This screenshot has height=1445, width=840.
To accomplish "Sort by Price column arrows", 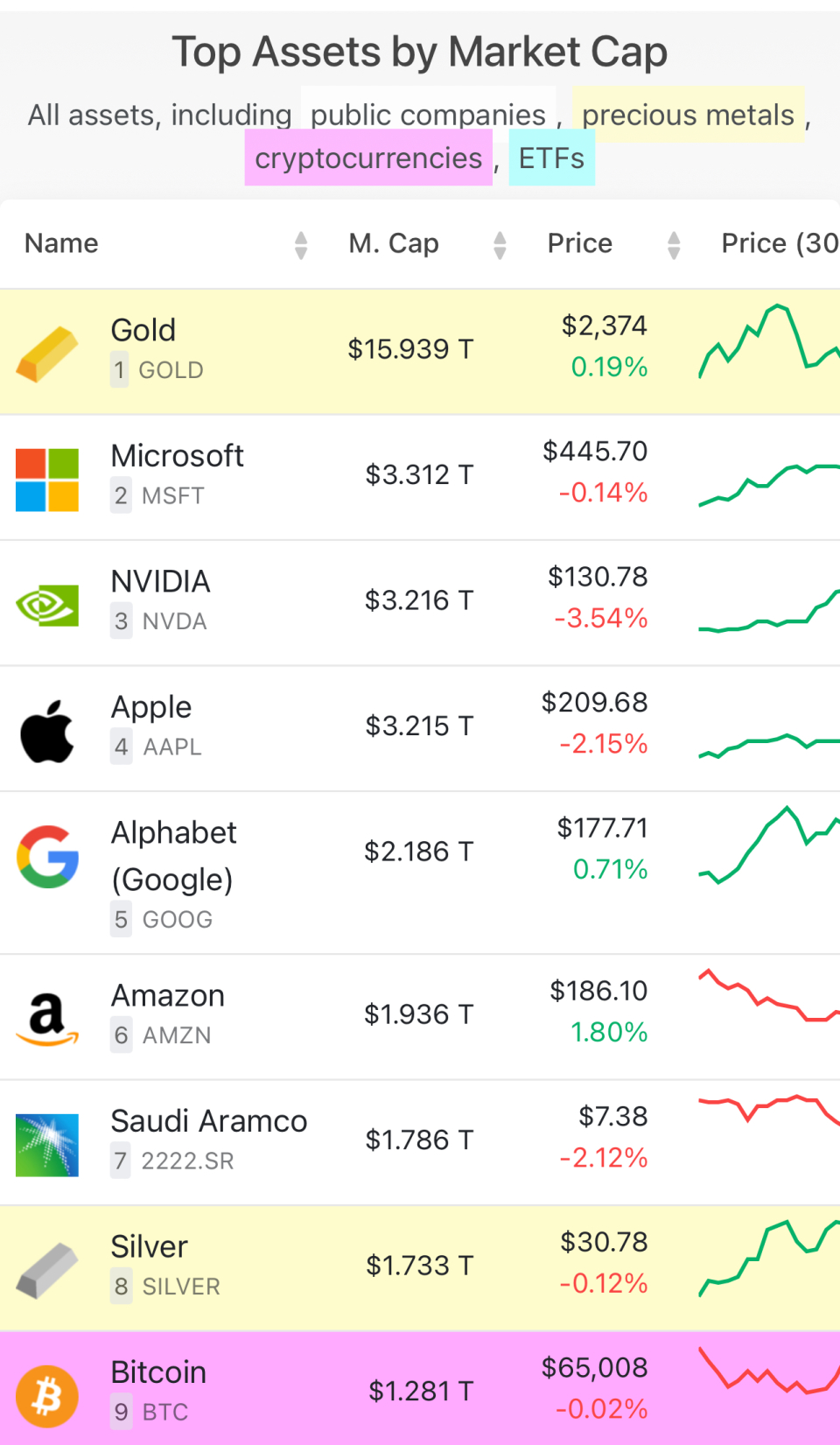I will [x=674, y=245].
